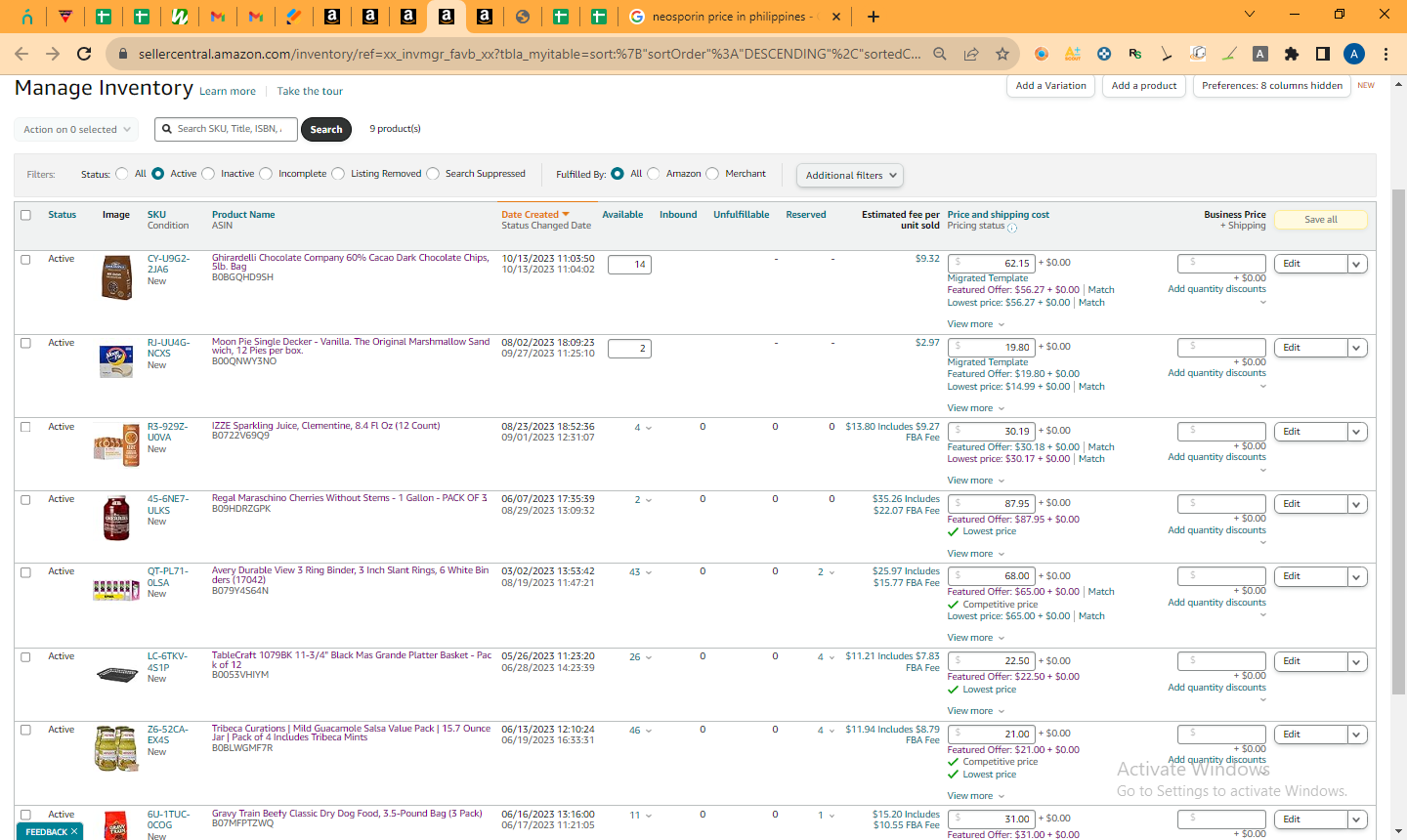Open the tab search chevron
This screenshot has width=1407, height=840.
(1250, 14)
